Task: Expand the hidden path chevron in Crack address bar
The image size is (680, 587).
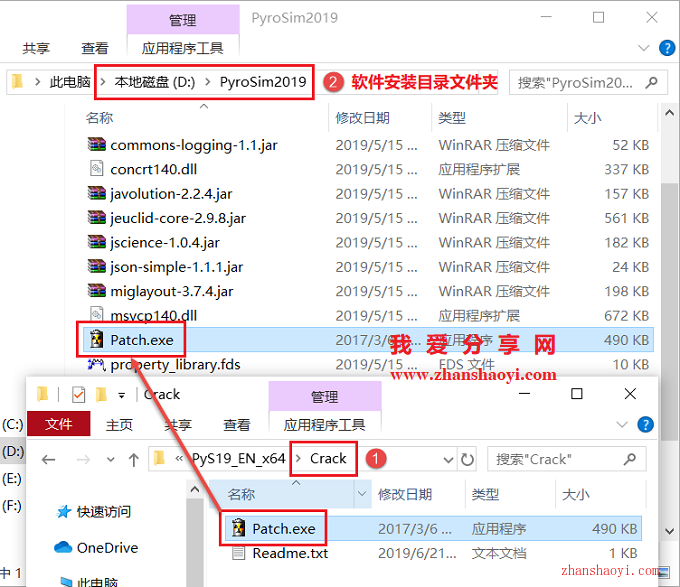Action: (x=179, y=459)
